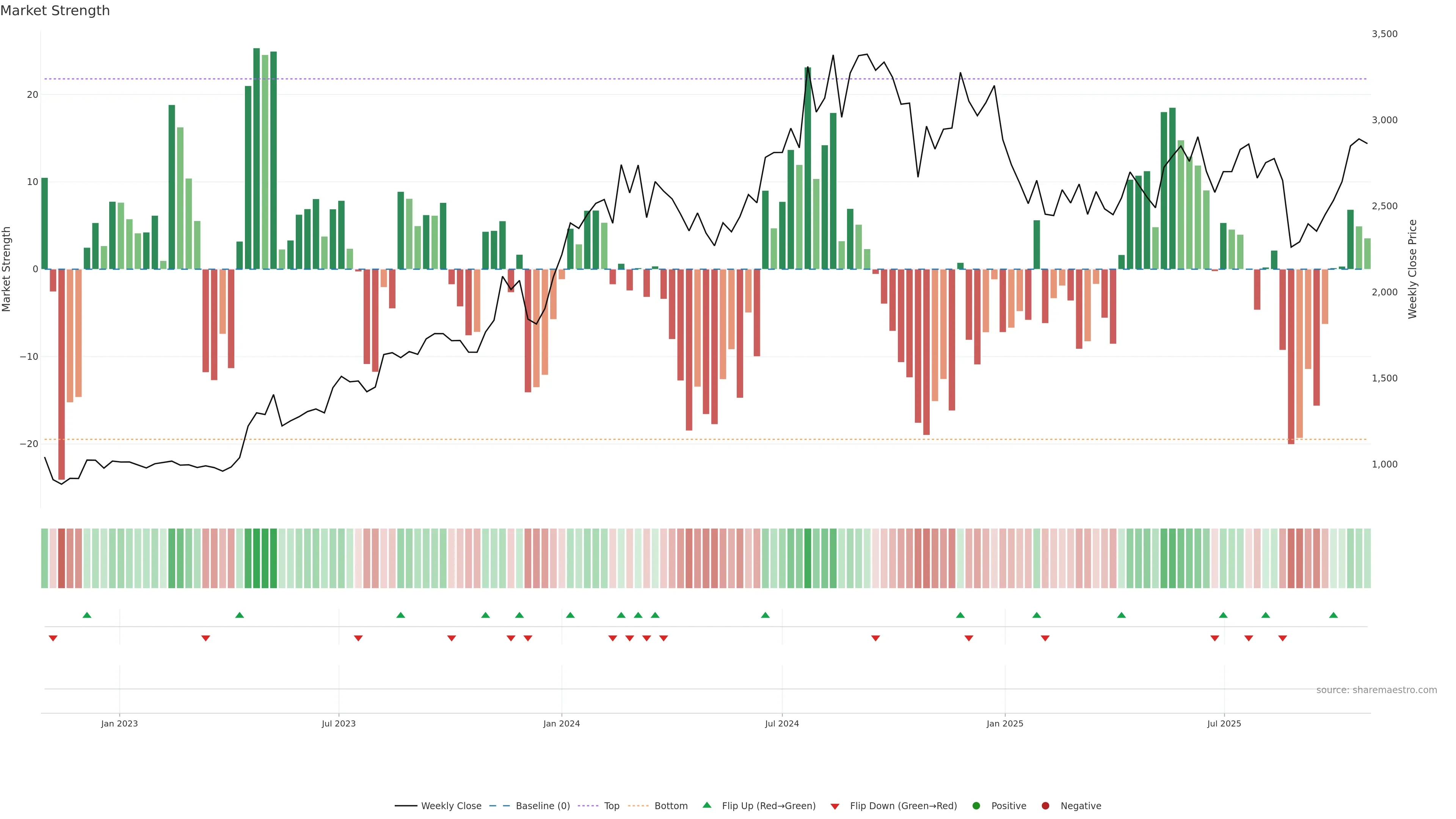Click flip-up marker just before Jul 2024

coord(765,615)
